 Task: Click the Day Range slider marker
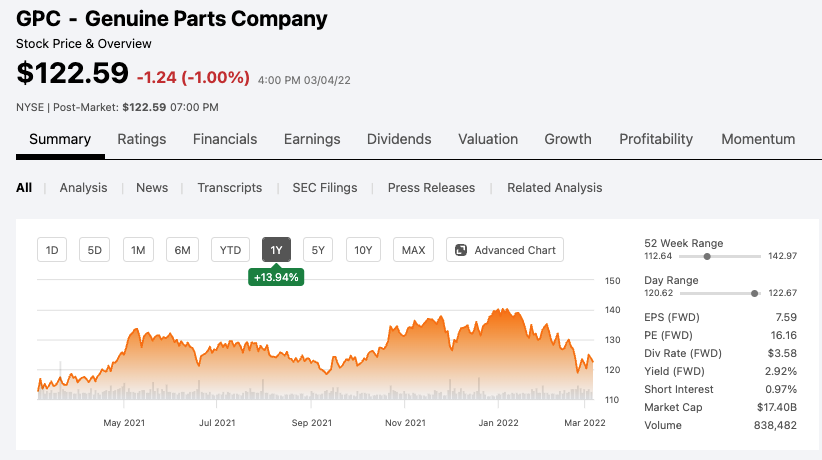(754, 293)
